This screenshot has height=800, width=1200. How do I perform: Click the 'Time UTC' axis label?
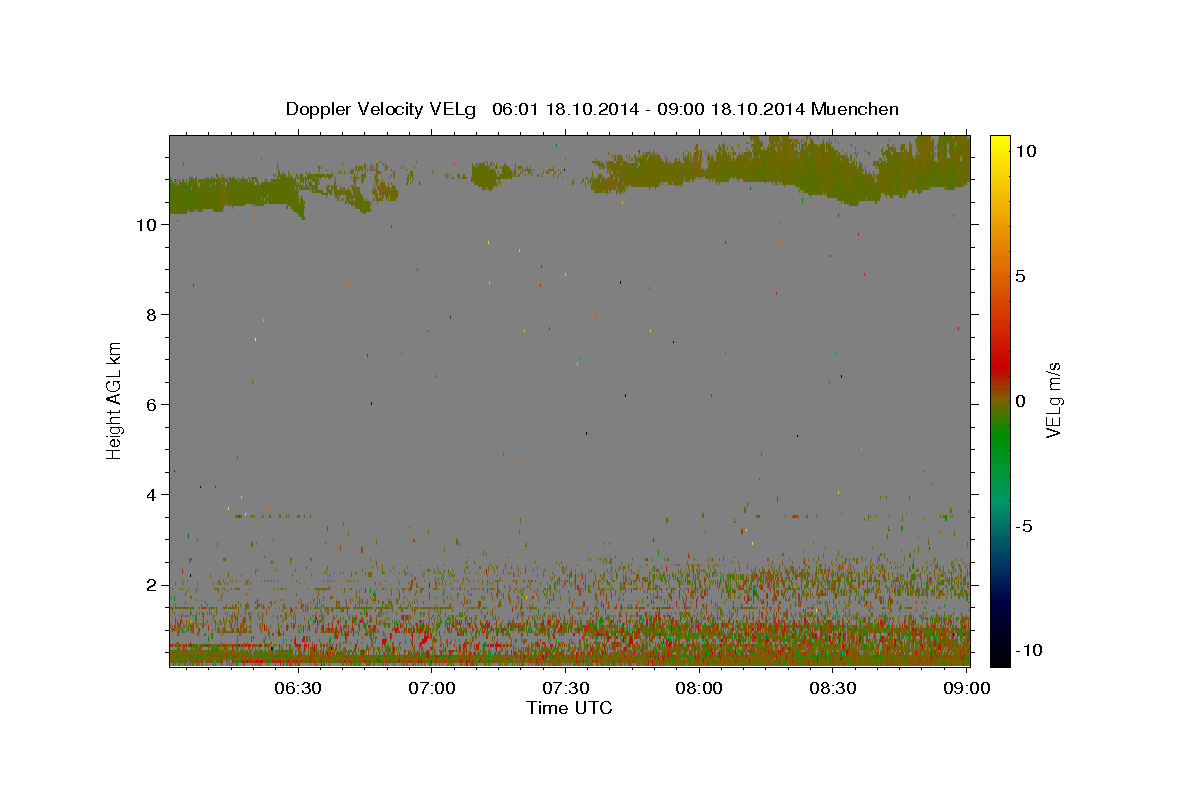pyautogui.click(x=569, y=708)
